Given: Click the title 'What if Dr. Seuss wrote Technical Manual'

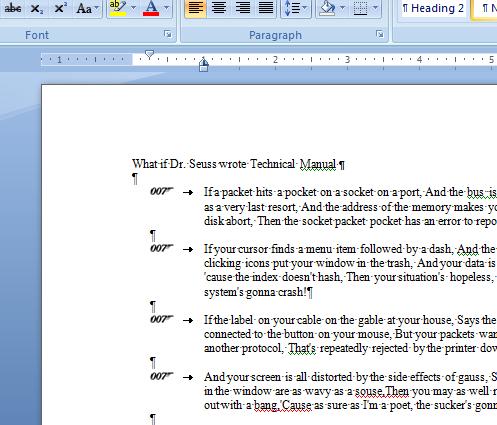Looking at the screenshot, I should (x=234, y=164).
